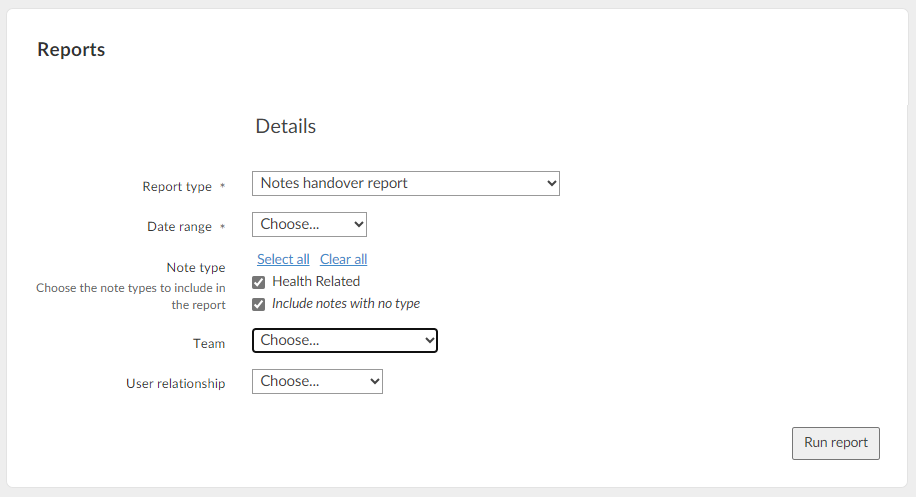916x497 pixels.
Task: Open the Report type dropdown
Action: [x=405, y=183]
